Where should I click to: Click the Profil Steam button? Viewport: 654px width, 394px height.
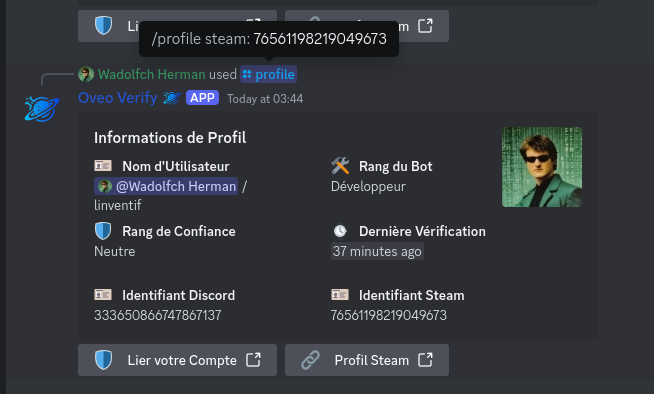(367, 360)
